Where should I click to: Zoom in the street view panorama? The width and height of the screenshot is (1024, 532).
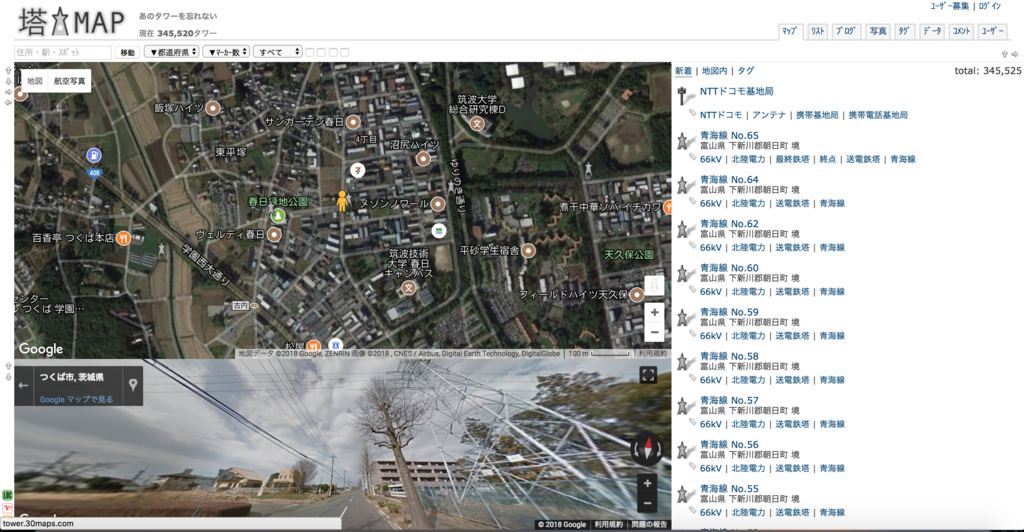click(647, 484)
